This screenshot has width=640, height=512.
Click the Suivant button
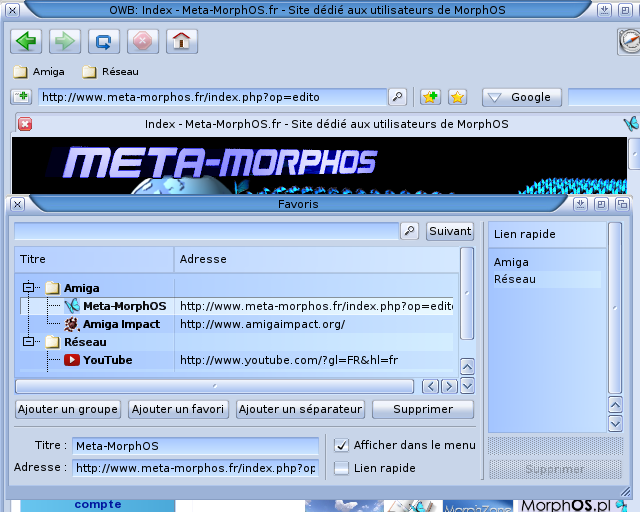(450, 231)
